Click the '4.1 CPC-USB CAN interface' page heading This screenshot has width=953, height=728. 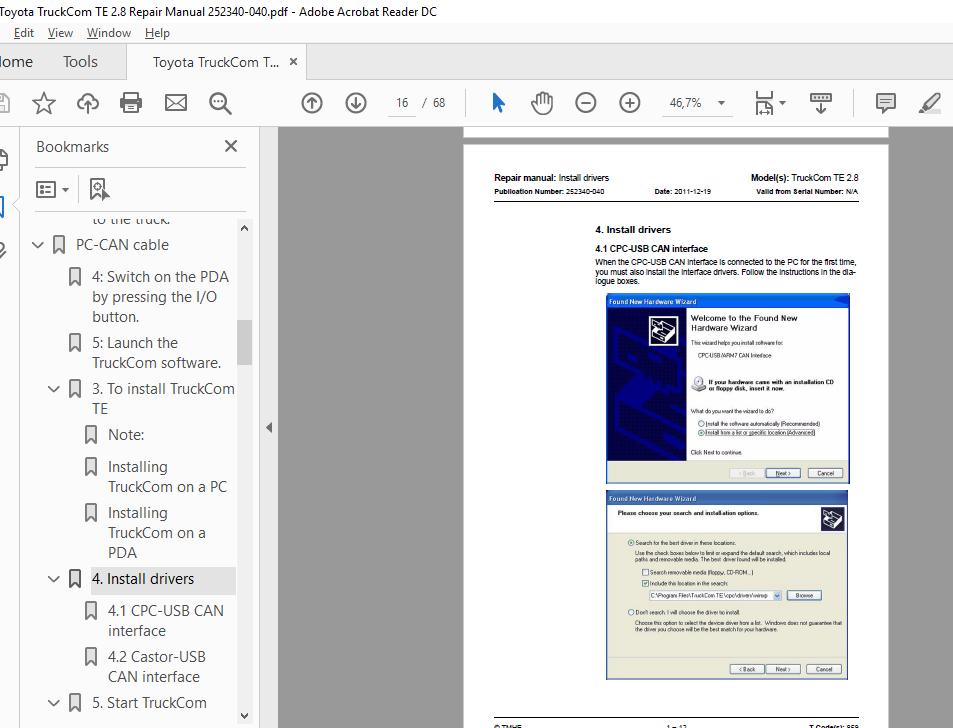[x=651, y=249]
